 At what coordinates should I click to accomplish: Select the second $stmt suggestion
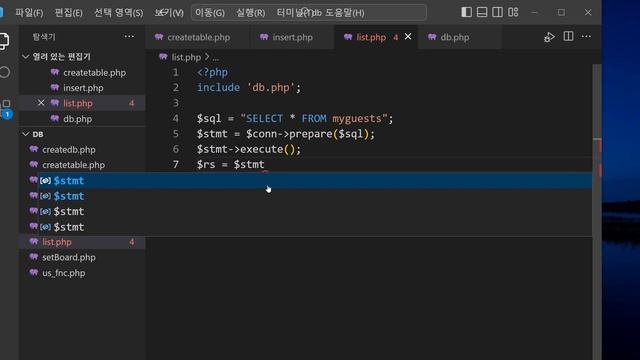click(x=315, y=196)
